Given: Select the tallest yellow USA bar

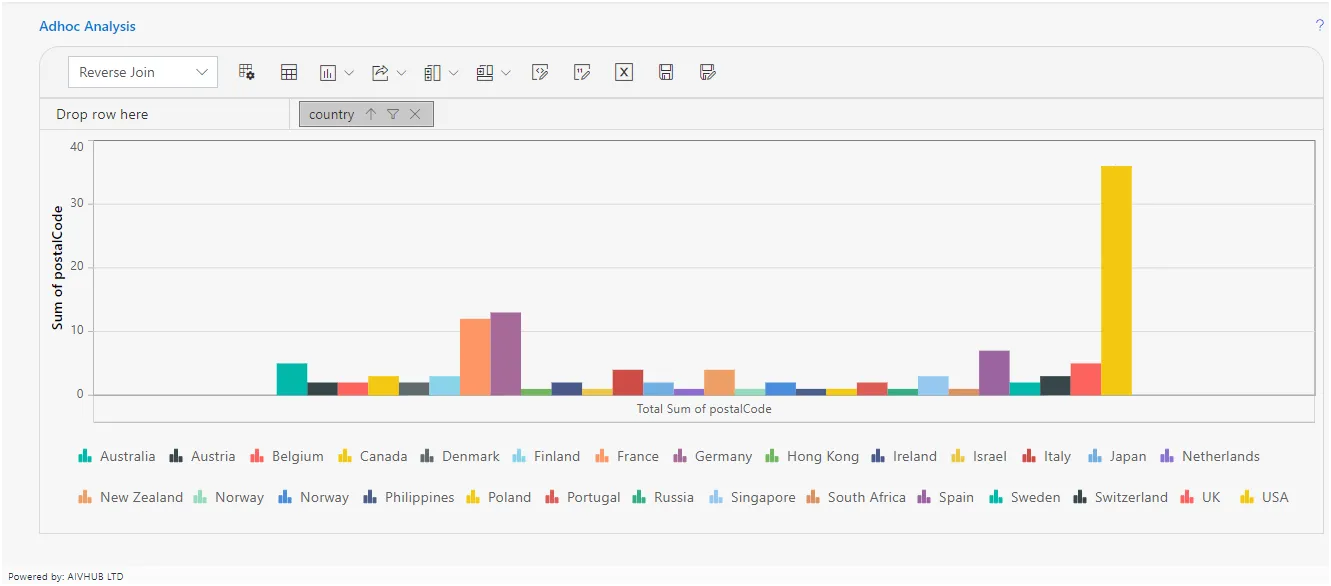Looking at the screenshot, I should [1116, 280].
